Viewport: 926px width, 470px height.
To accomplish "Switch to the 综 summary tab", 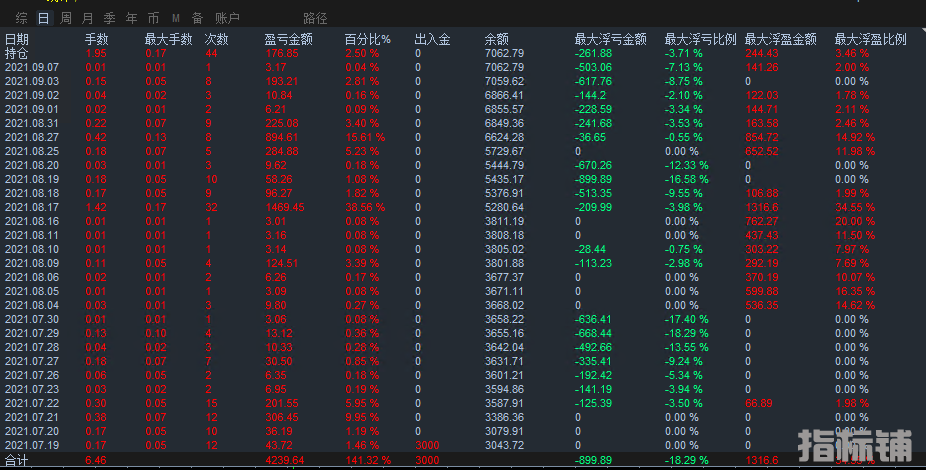I will pyautogui.click(x=22, y=18).
